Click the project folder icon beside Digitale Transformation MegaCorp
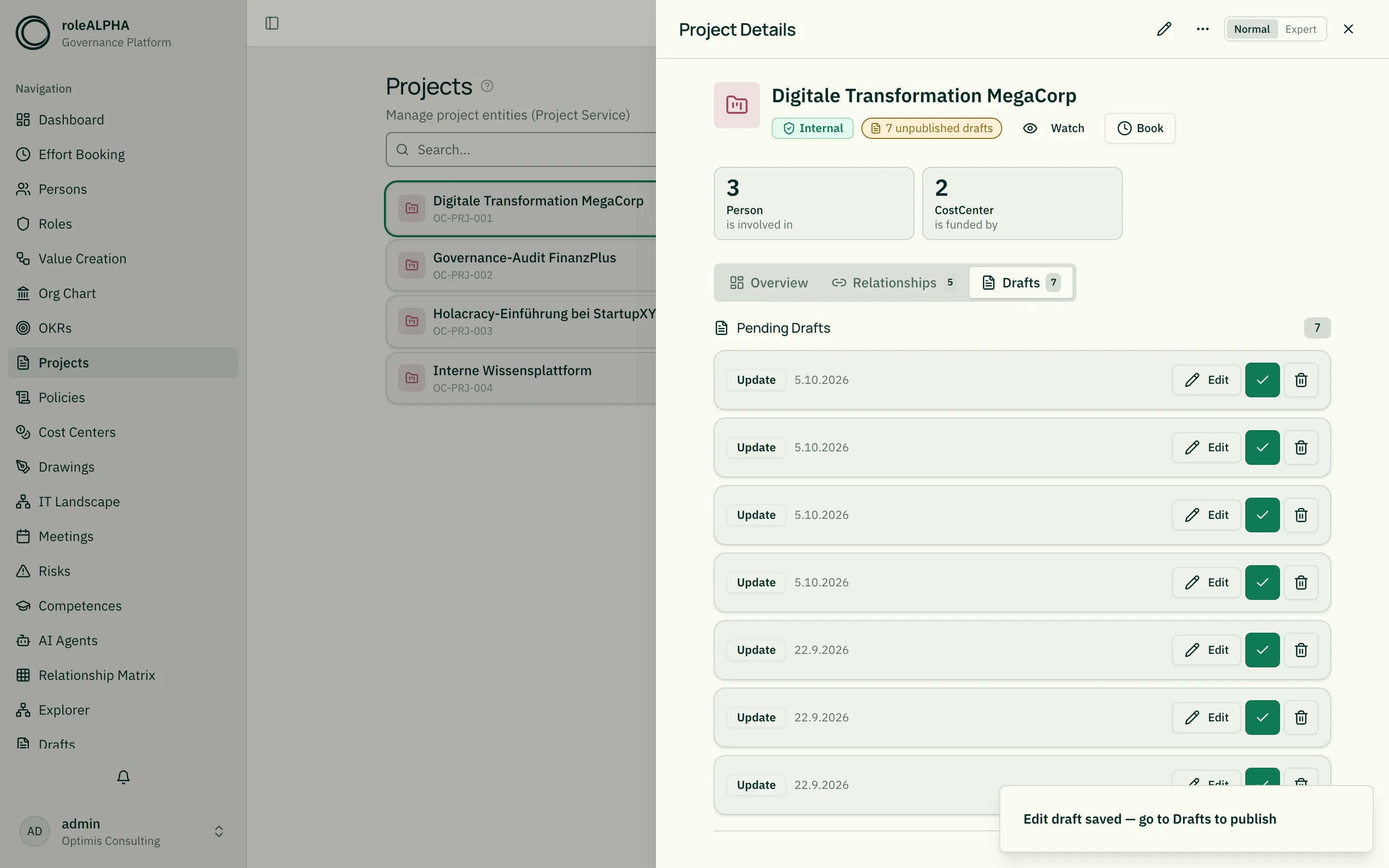1389x868 pixels. pyautogui.click(x=737, y=105)
